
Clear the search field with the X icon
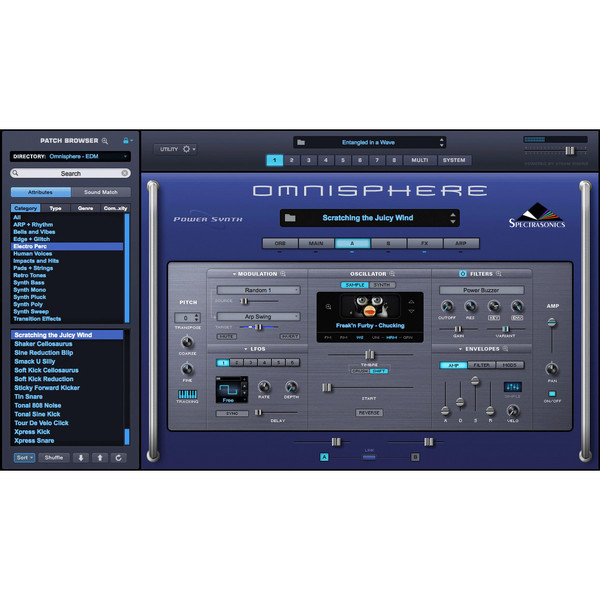pyautogui.click(x=125, y=173)
